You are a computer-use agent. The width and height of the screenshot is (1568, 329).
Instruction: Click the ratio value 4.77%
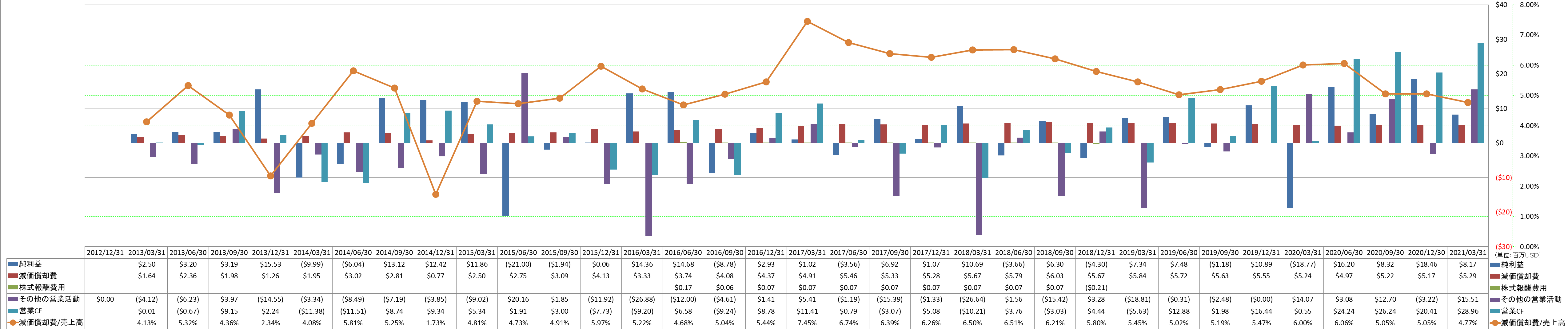tap(1468, 323)
